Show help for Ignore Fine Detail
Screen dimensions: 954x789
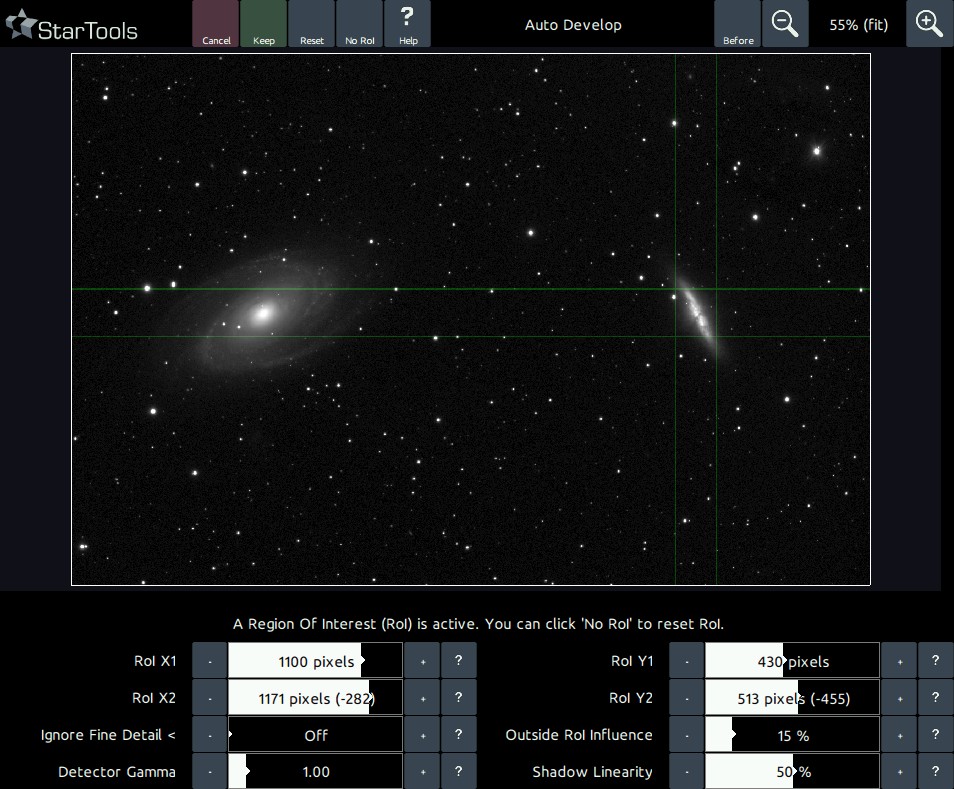(x=458, y=735)
